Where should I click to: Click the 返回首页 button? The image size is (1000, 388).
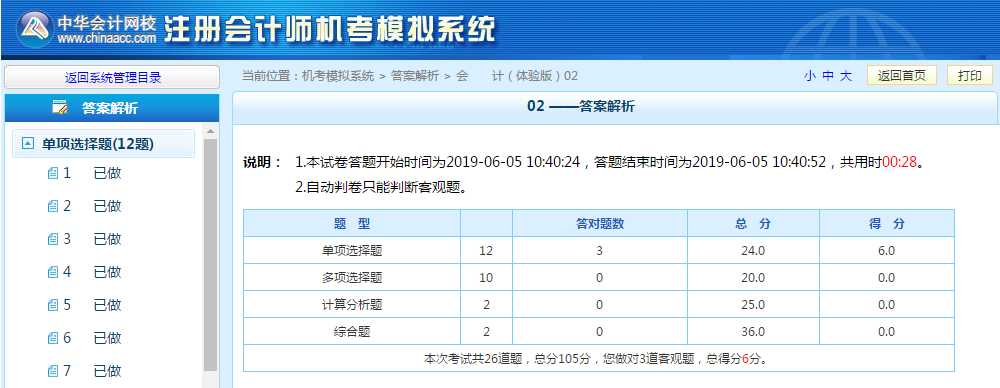(x=901, y=75)
